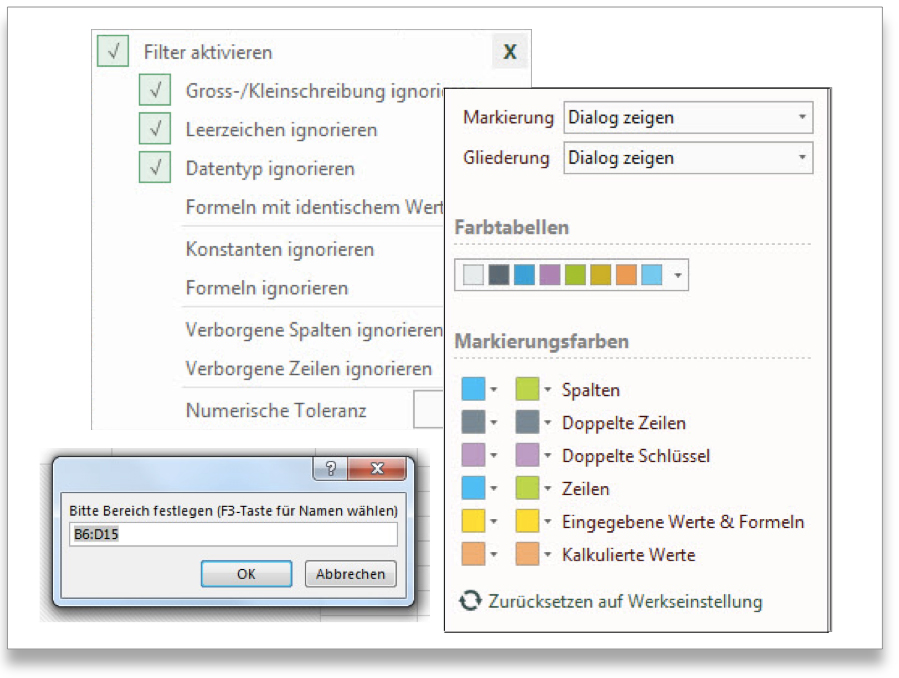Image resolution: width=899 pixels, height=678 pixels.
Task: Open the first yellow swatch arrow for Eingegebene Werte
Action: 494,521
